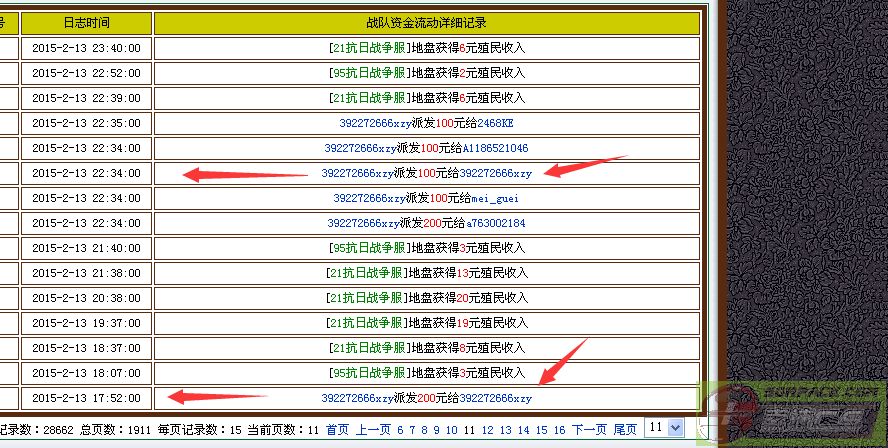Open the page number dropdown showing 11
The image size is (888, 448).
664,428
